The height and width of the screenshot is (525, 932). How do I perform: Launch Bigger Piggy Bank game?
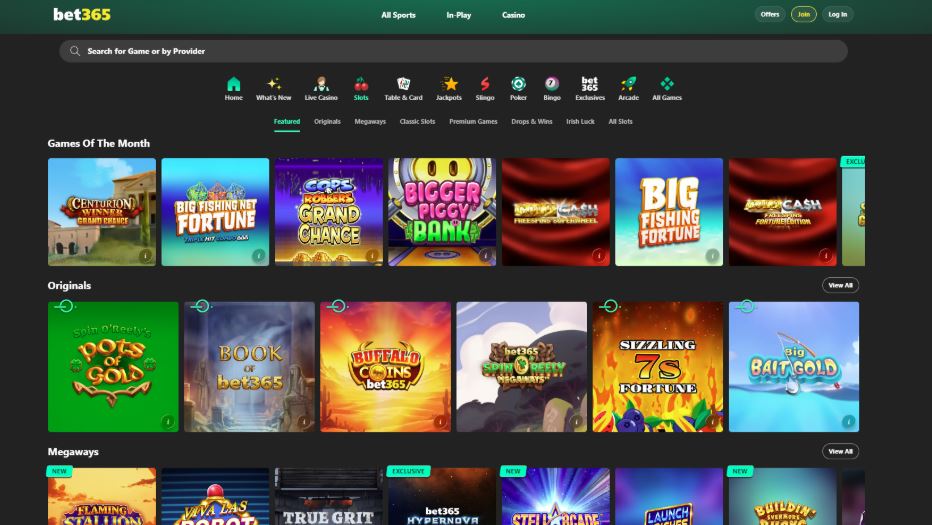(442, 212)
